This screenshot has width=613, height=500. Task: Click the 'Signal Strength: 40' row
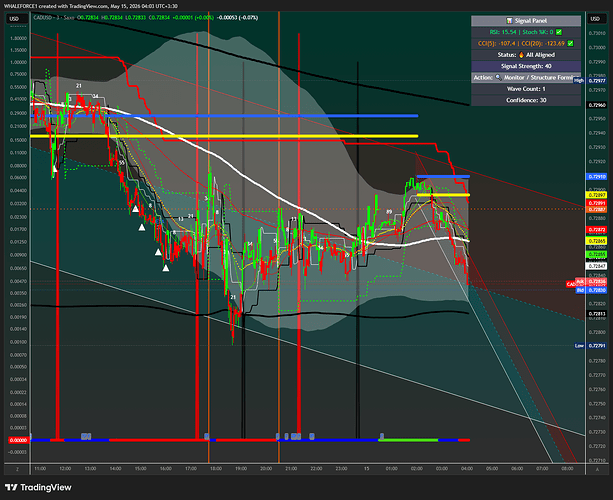(x=526, y=66)
